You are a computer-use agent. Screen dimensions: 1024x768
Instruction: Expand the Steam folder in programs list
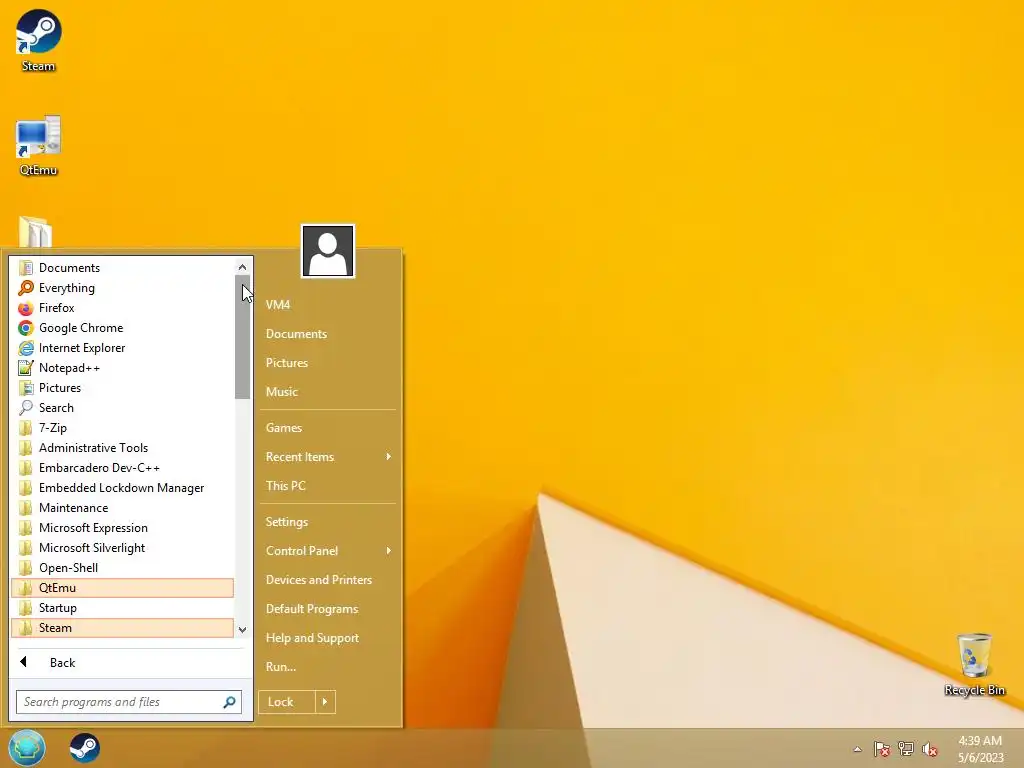tap(122, 628)
